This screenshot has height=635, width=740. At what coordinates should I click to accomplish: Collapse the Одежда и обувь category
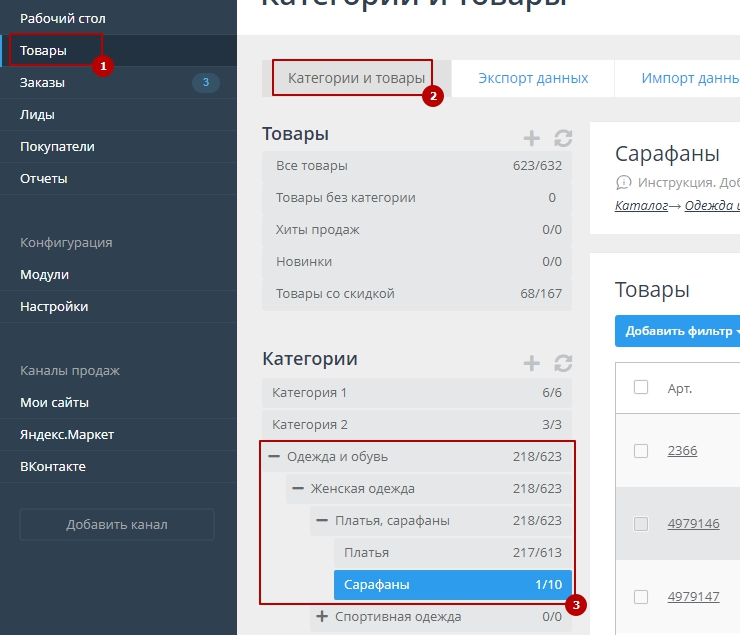(274, 457)
